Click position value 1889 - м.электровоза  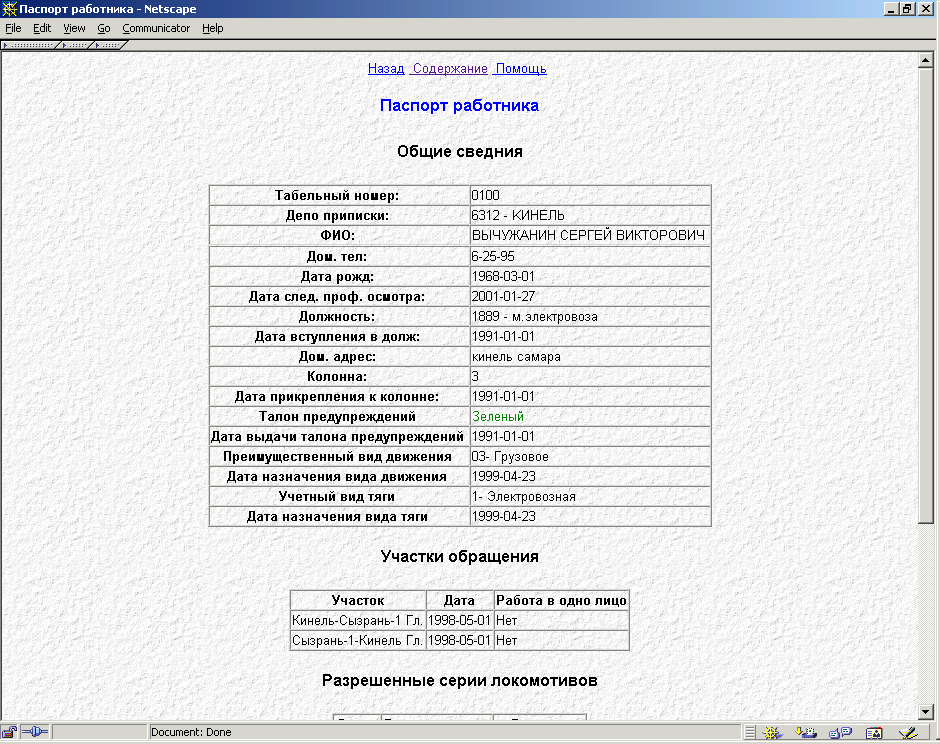pyautogui.click(x=535, y=317)
